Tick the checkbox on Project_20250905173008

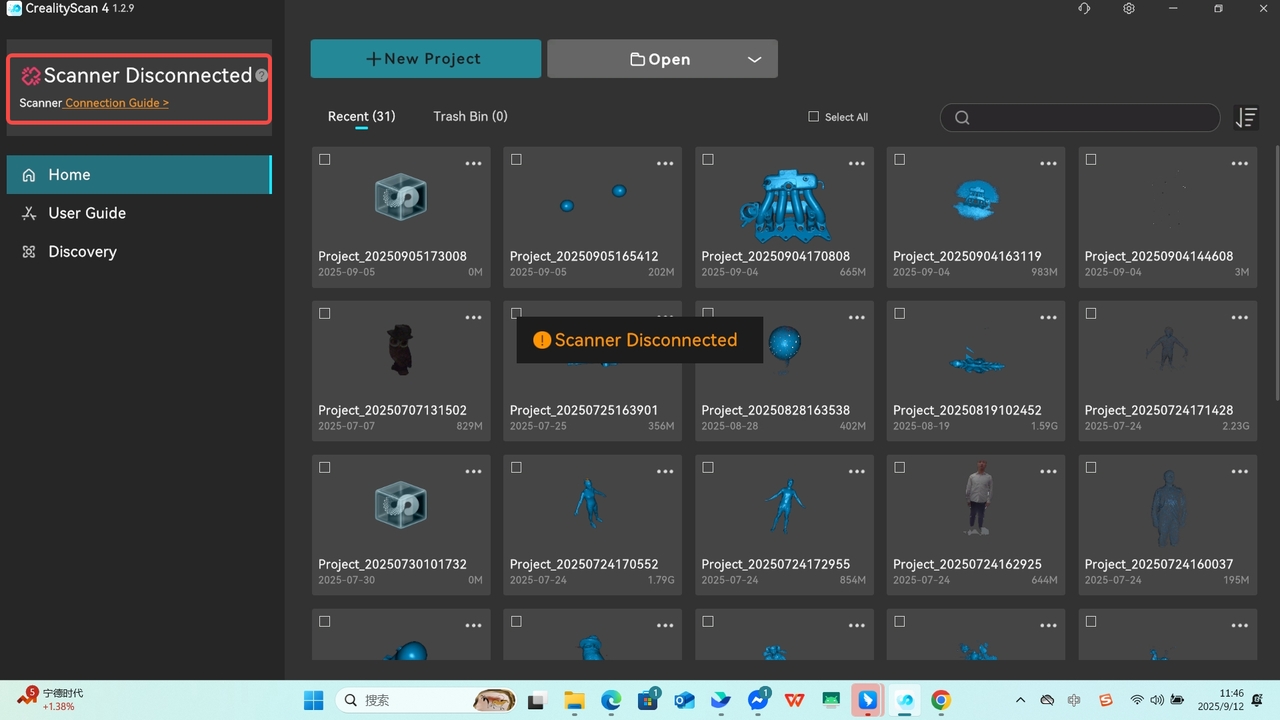tap(325, 160)
